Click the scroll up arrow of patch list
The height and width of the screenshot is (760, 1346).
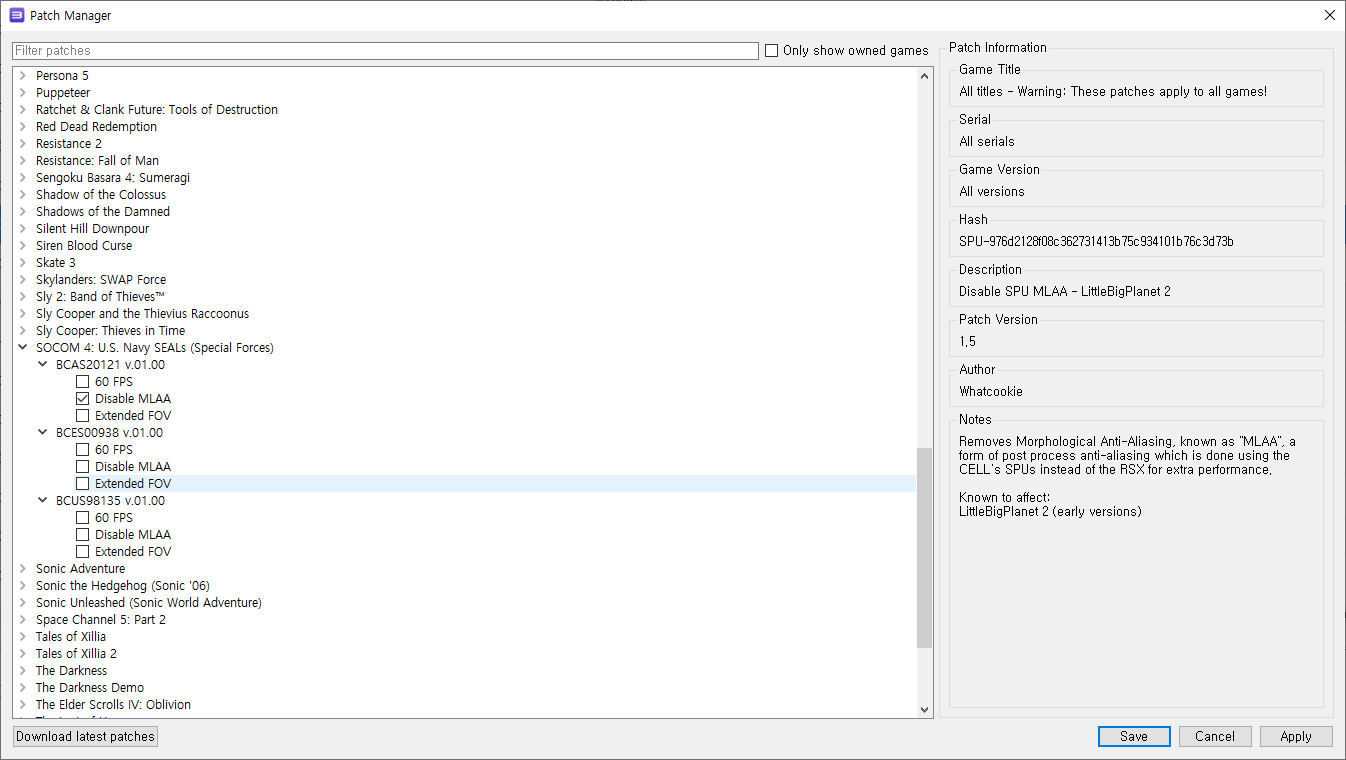coord(924,76)
